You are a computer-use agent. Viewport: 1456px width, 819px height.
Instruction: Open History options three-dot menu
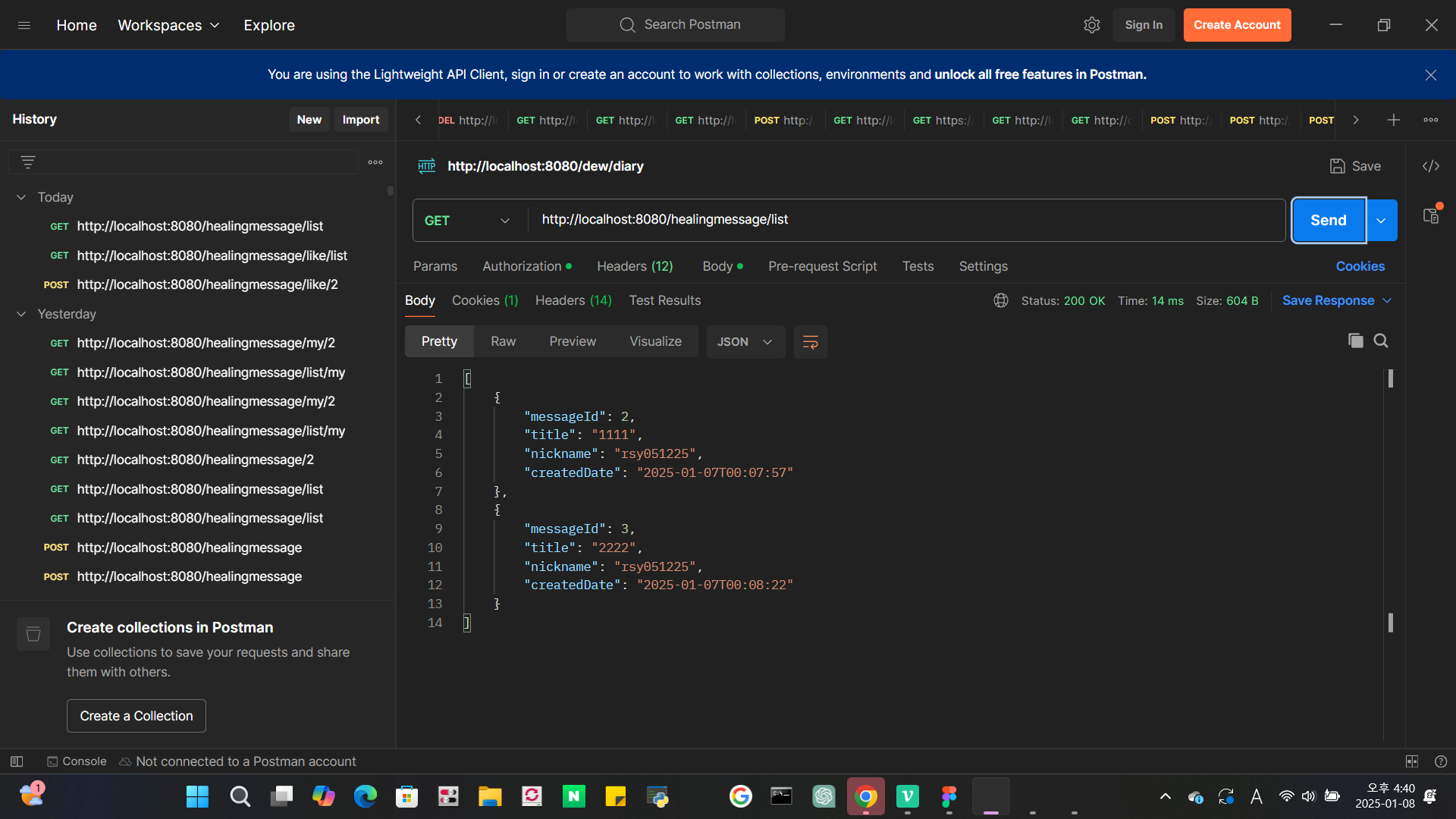tap(375, 162)
